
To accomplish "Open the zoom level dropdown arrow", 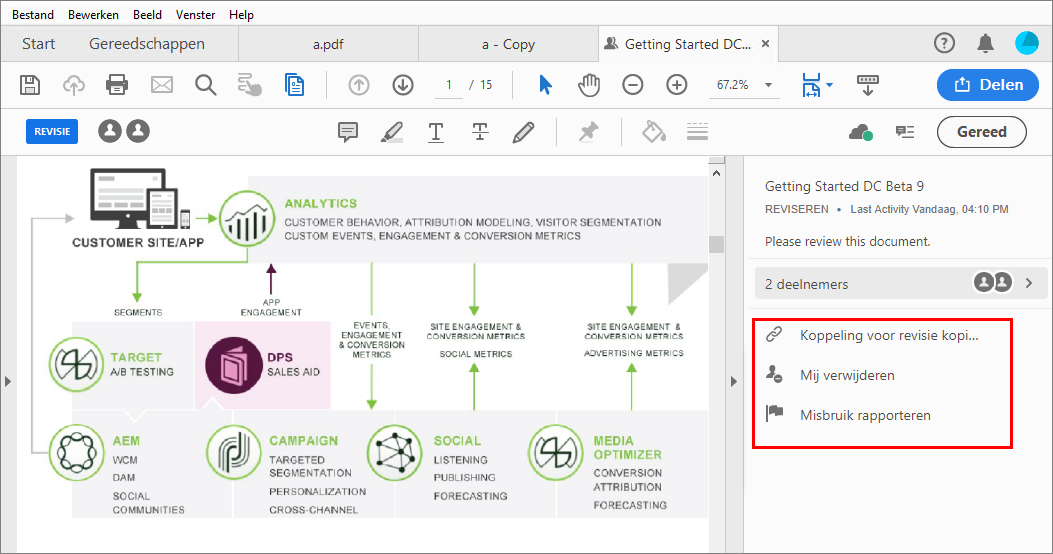I will (x=768, y=85).
